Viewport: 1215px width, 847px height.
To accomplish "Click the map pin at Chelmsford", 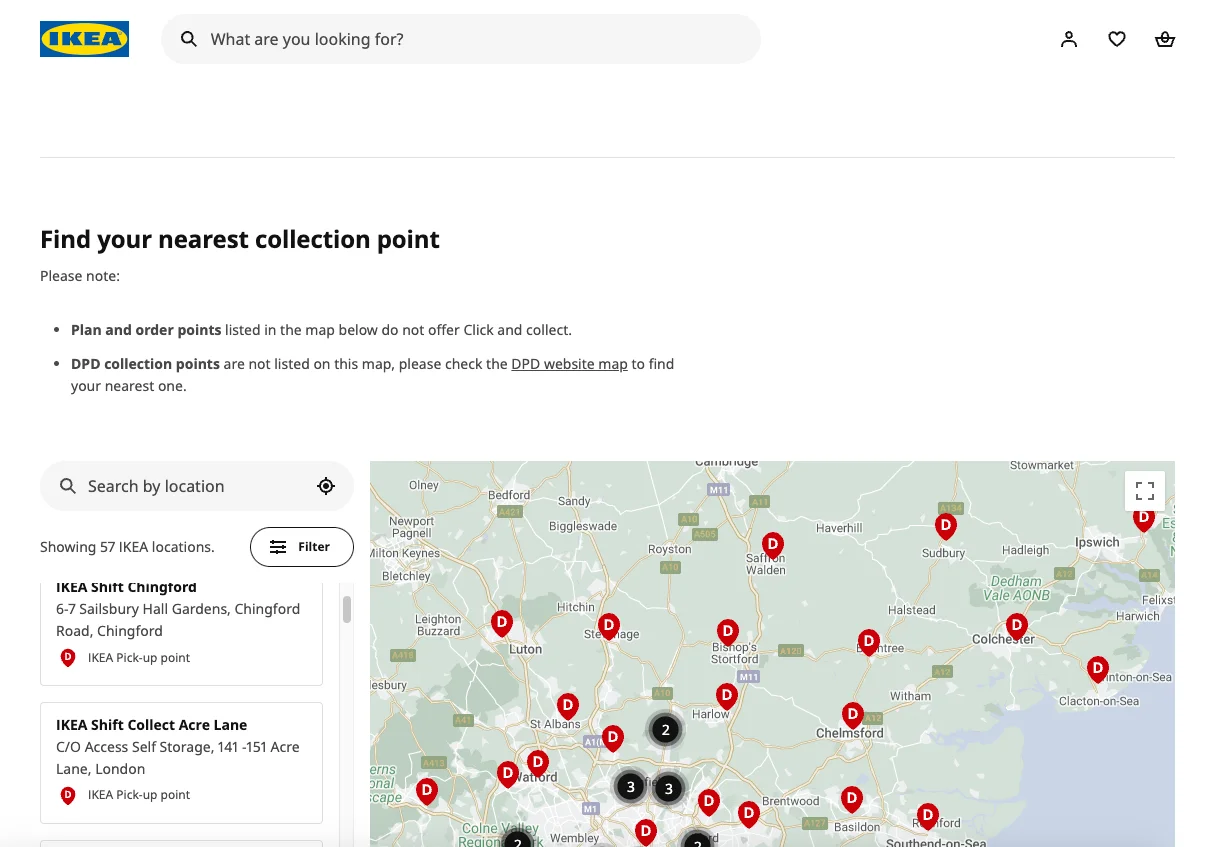I will pos(853,714).
